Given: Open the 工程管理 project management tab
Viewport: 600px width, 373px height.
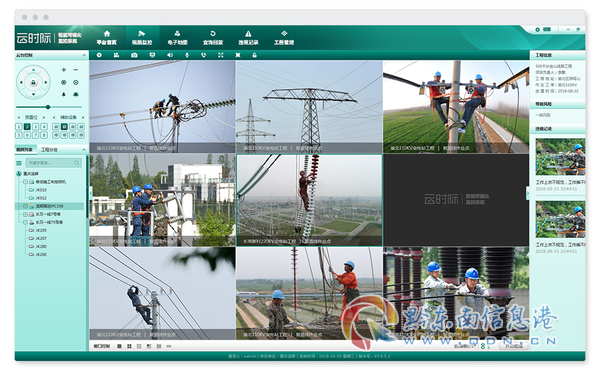Looking at the screenshot, I should coord(284,37).
